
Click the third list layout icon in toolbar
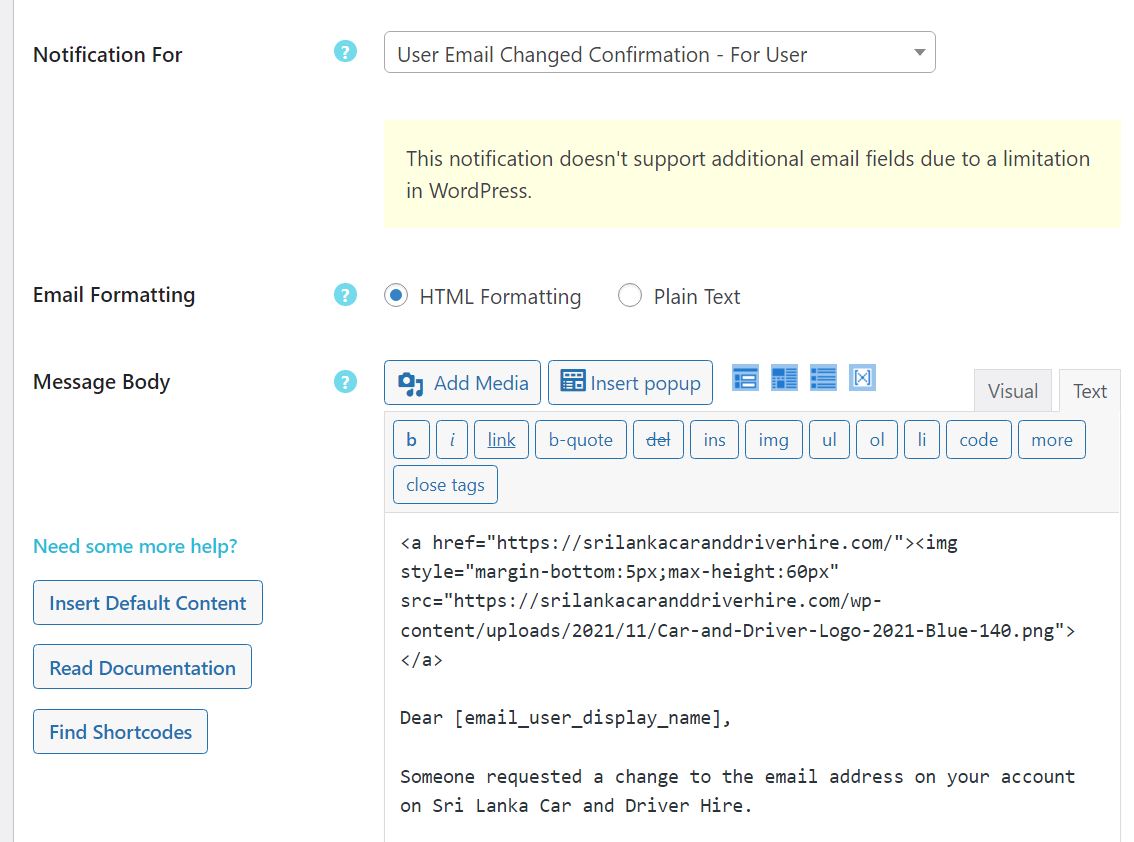pyautogui.click(x=823, y=378)
